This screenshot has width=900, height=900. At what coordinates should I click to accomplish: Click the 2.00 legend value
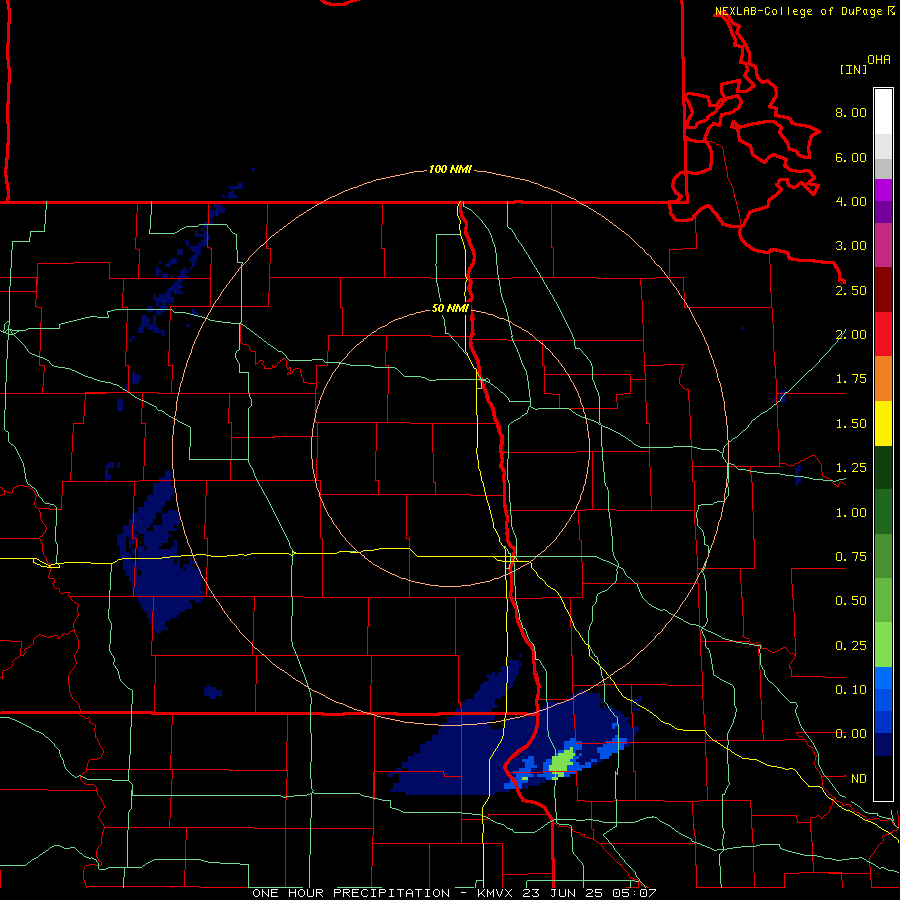[x=851, y=335]
